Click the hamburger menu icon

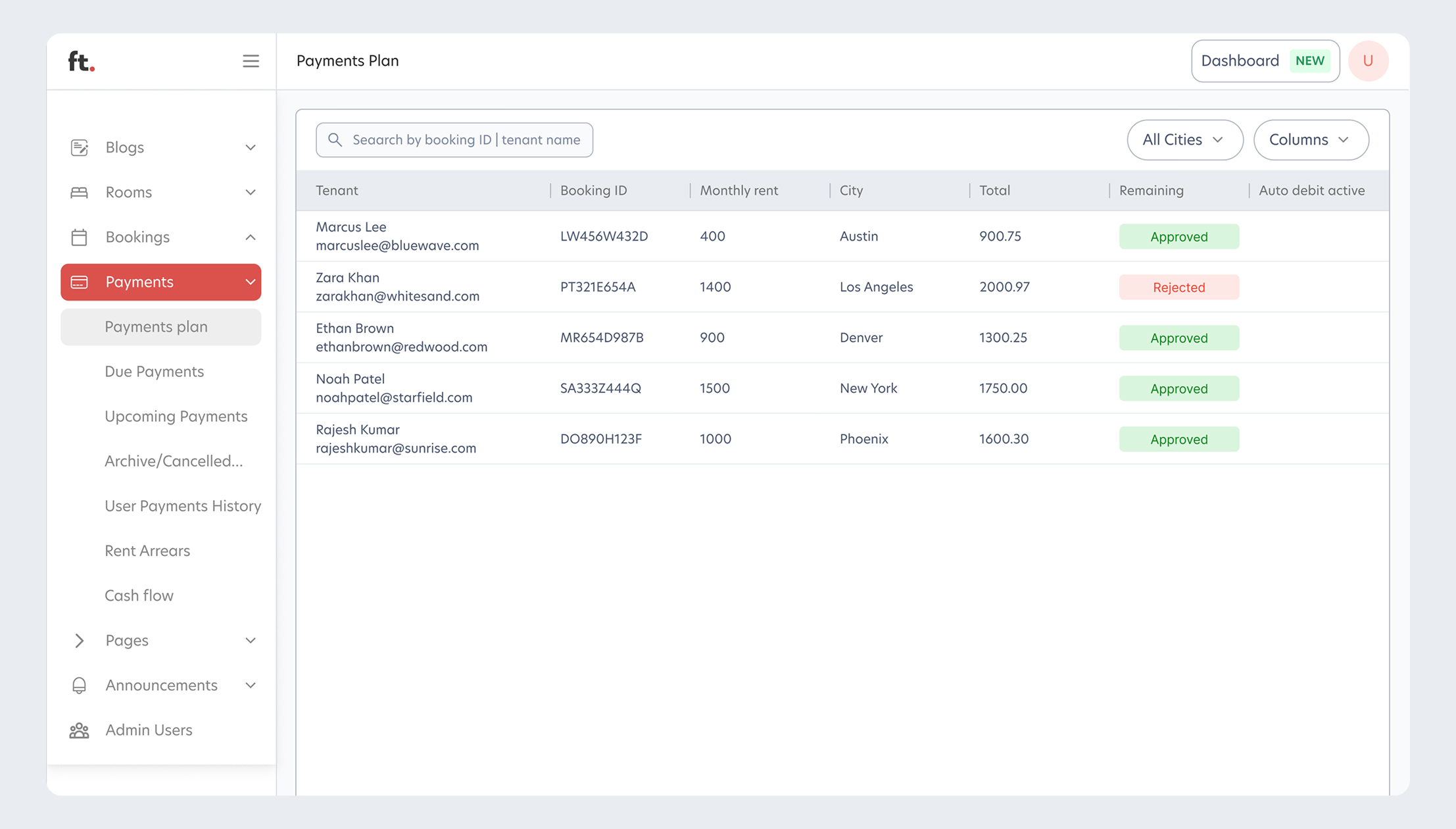[x=251, y=61]
